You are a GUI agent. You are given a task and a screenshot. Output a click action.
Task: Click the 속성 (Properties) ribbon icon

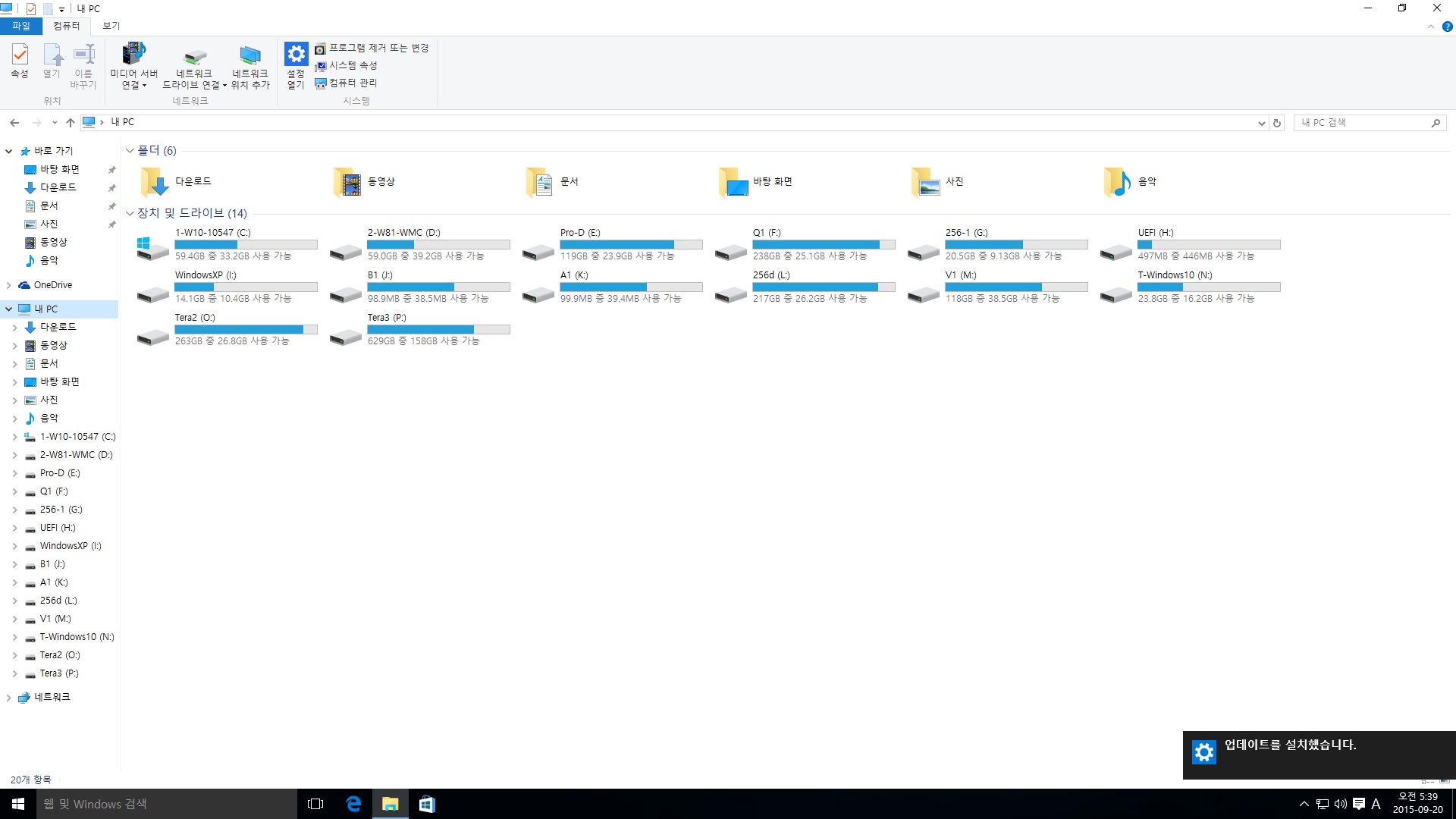(20, 61)
